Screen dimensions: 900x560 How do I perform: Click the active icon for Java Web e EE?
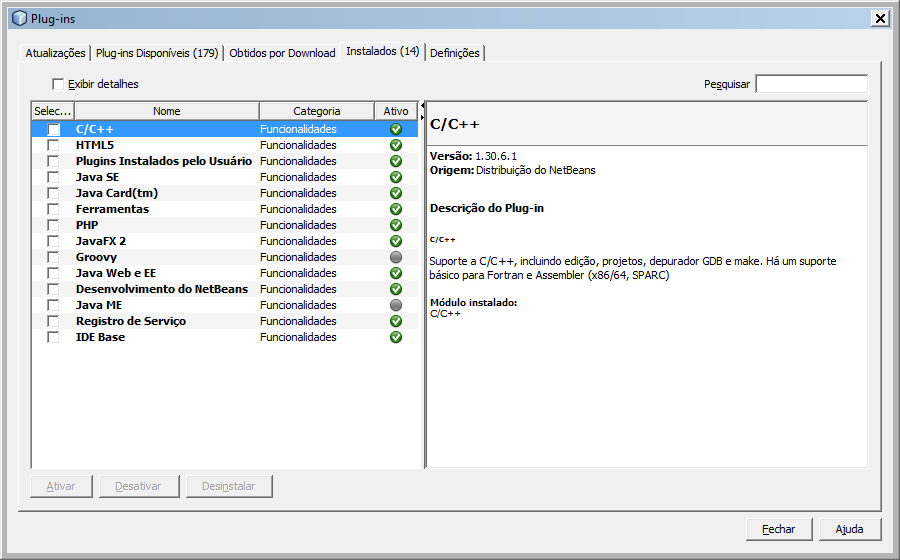coord(395,273)
